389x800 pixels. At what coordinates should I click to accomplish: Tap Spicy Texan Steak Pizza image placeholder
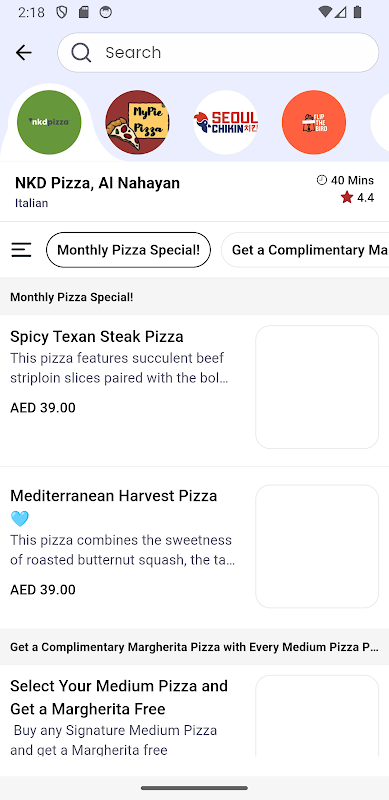pos(317,387)
